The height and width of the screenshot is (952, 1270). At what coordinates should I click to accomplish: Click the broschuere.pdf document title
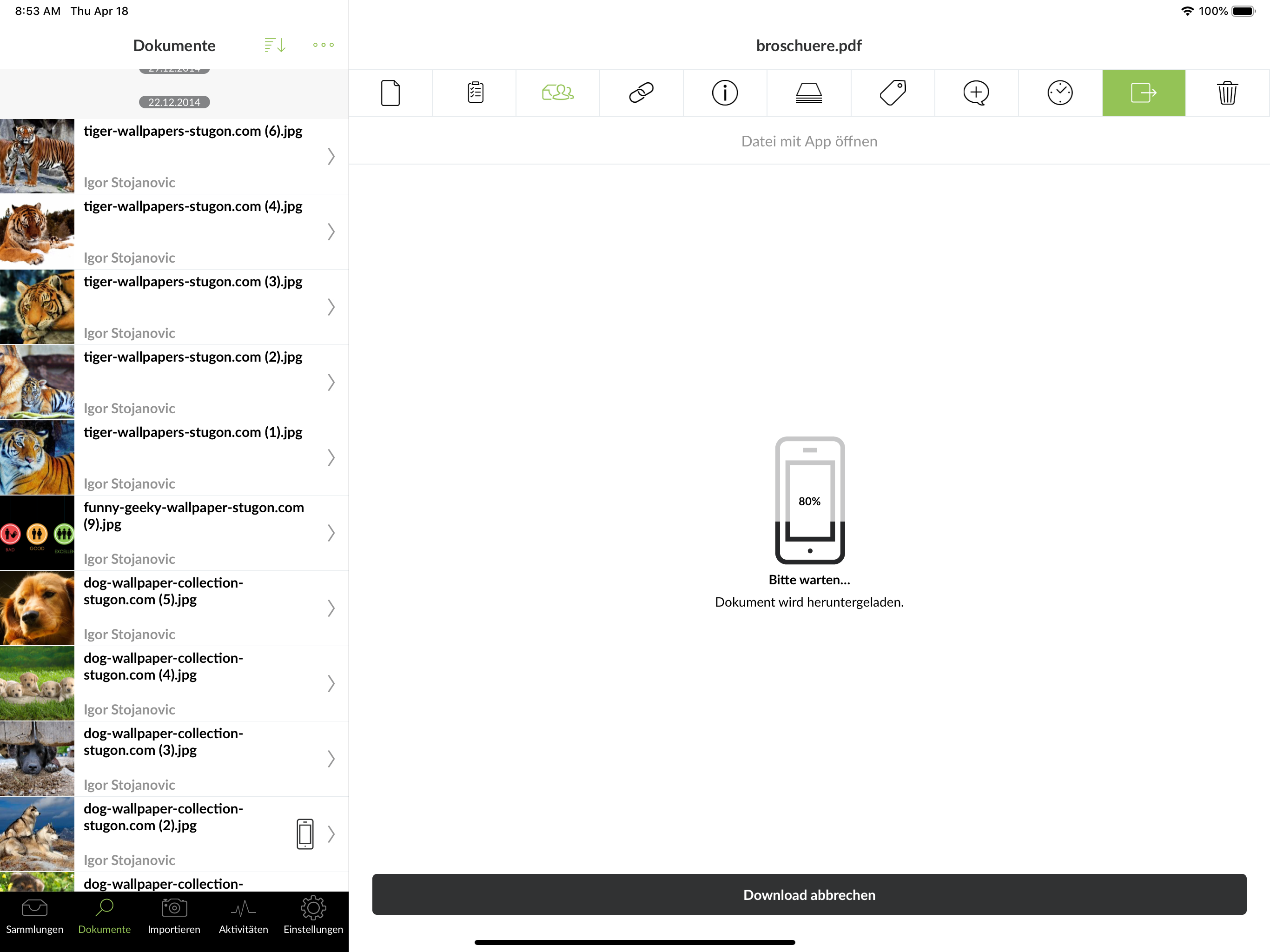[x=809, y=46]
